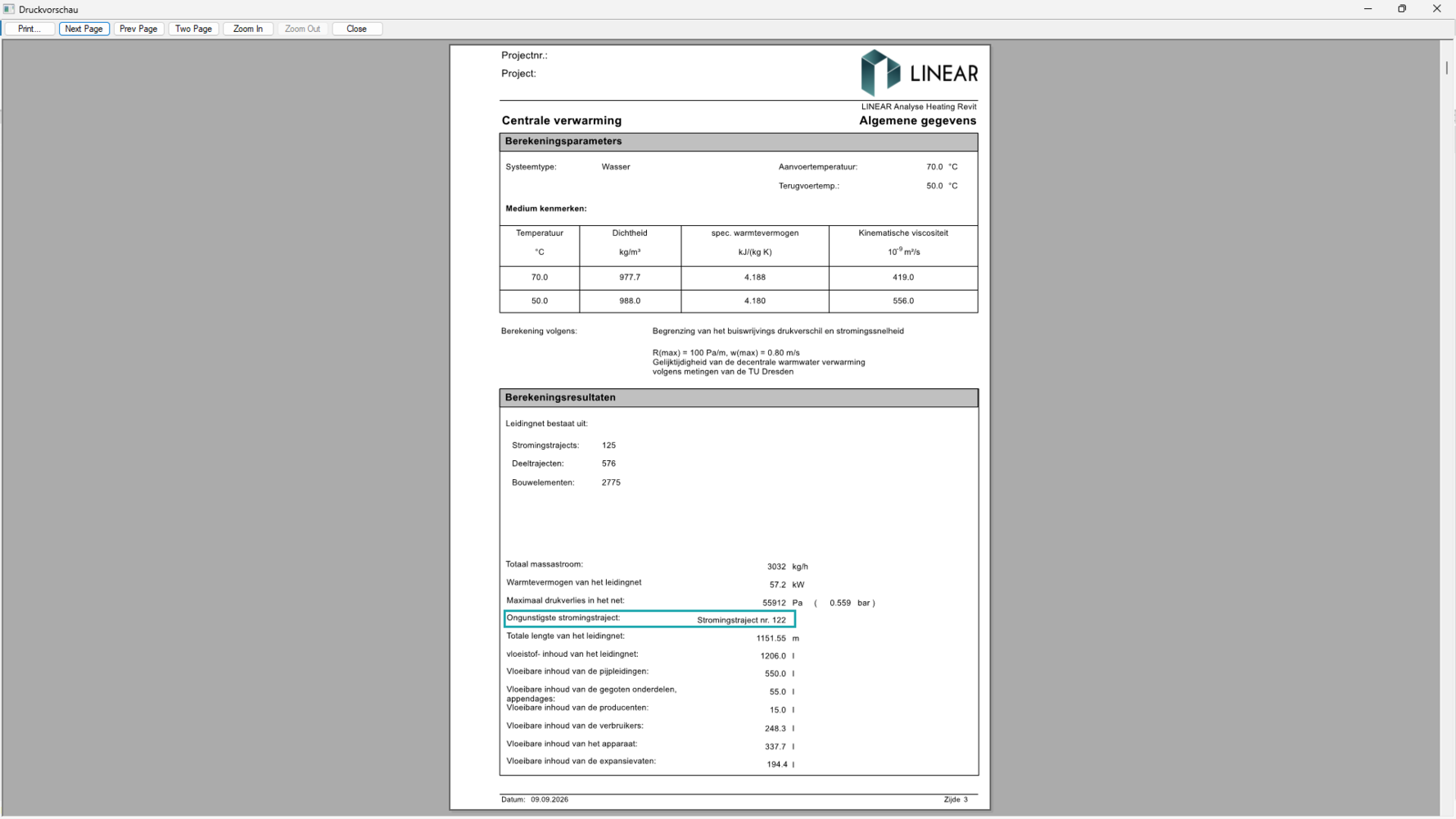
Task: Restore down the preview window
Action: point(1402,9)
